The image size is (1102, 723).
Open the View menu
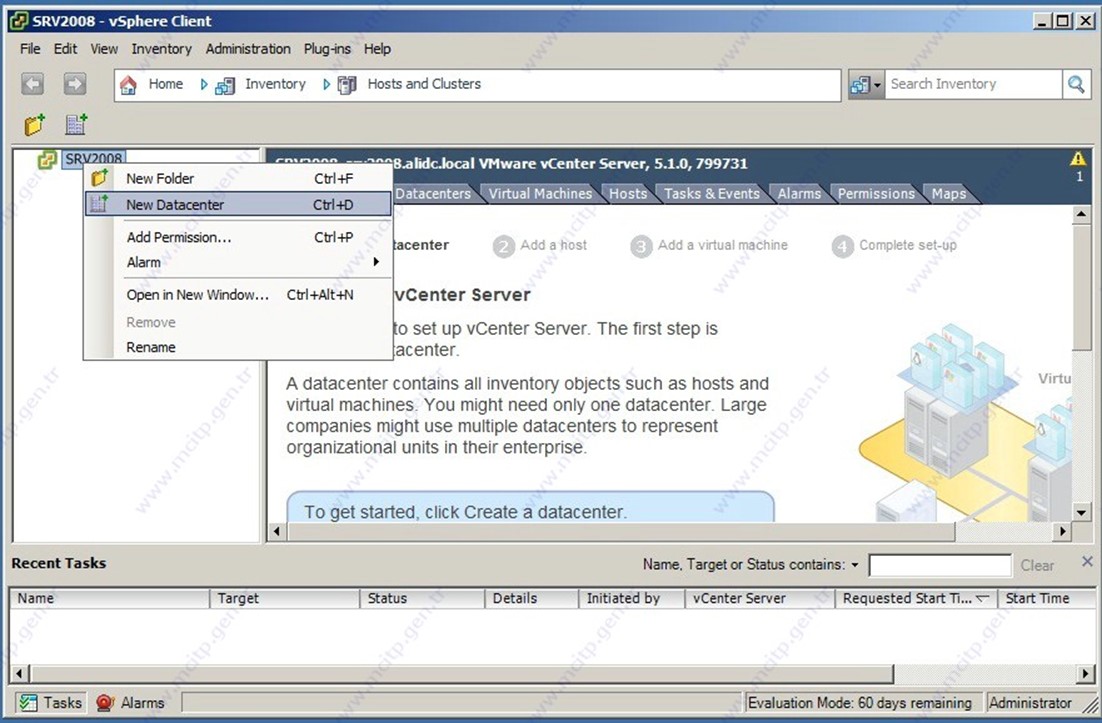coord(104,48)
